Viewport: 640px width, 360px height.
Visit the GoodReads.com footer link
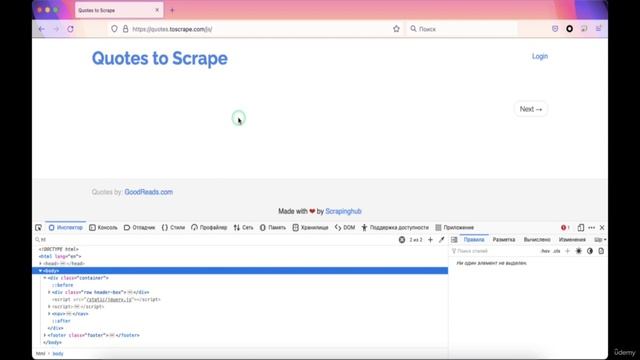point(149,192)
